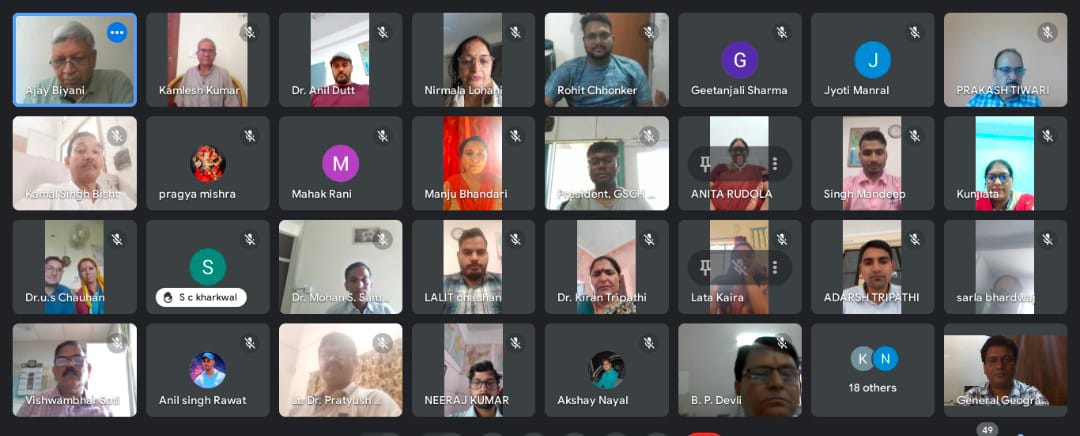Open more options for Lata Kaira

coord(775,267)
